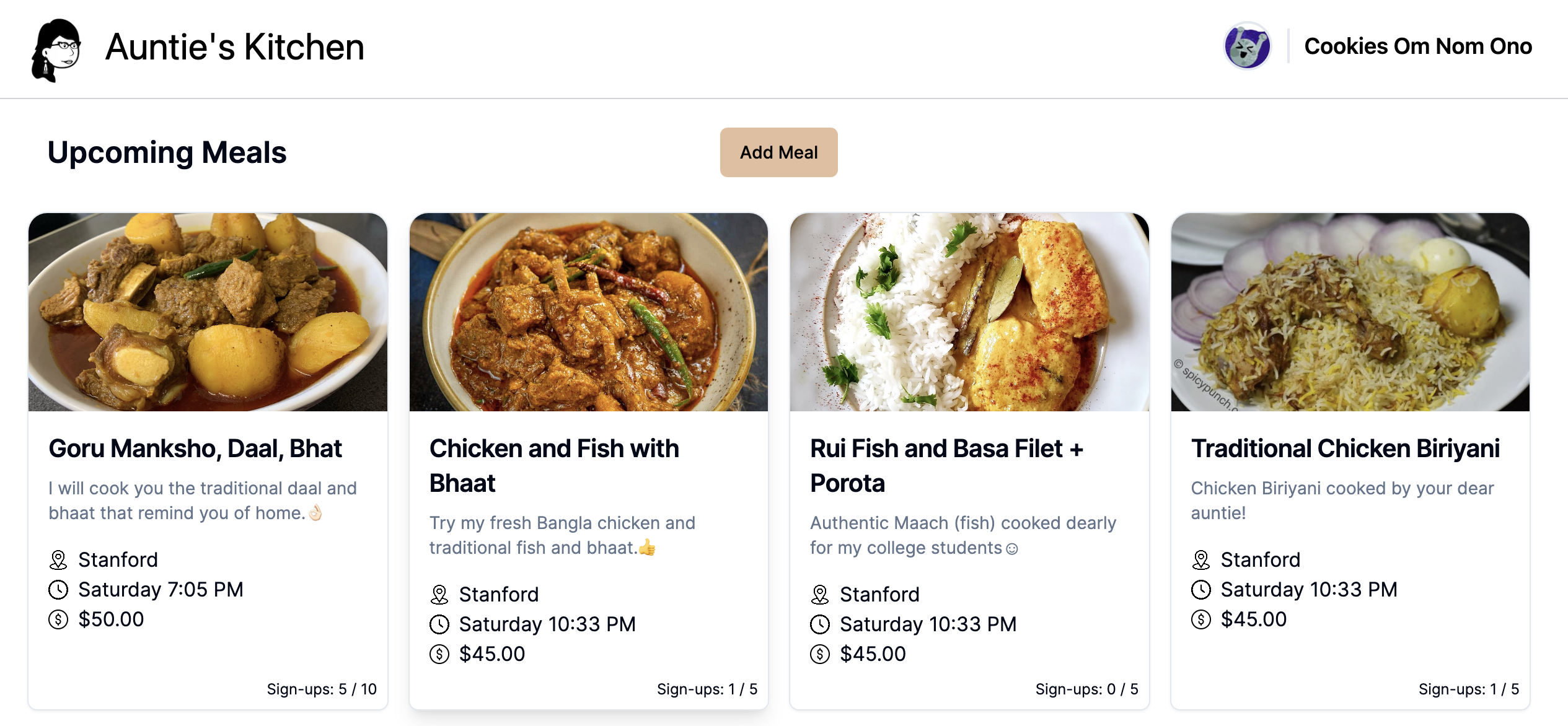This screenshot has width=1568, height=726.
Task: Click clock icon on Chicken and Fish card
Action: [439, 624]
